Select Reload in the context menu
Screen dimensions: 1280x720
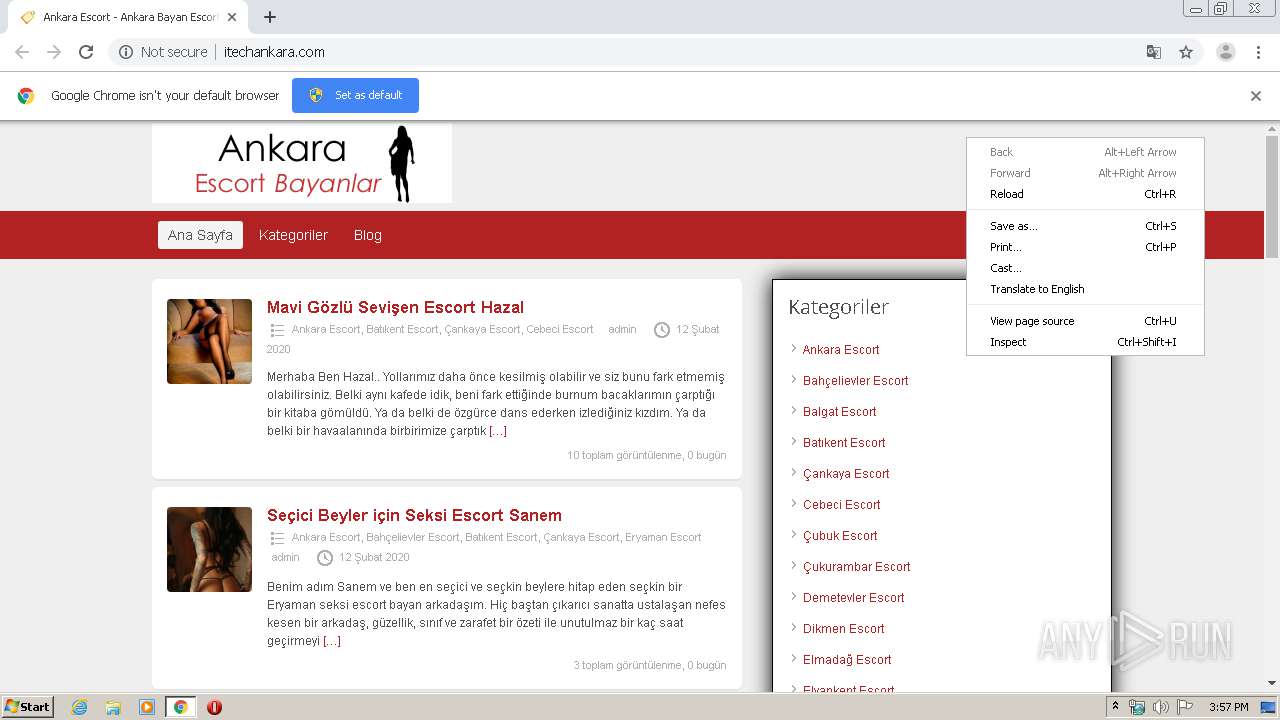(x=1085, y=194)
